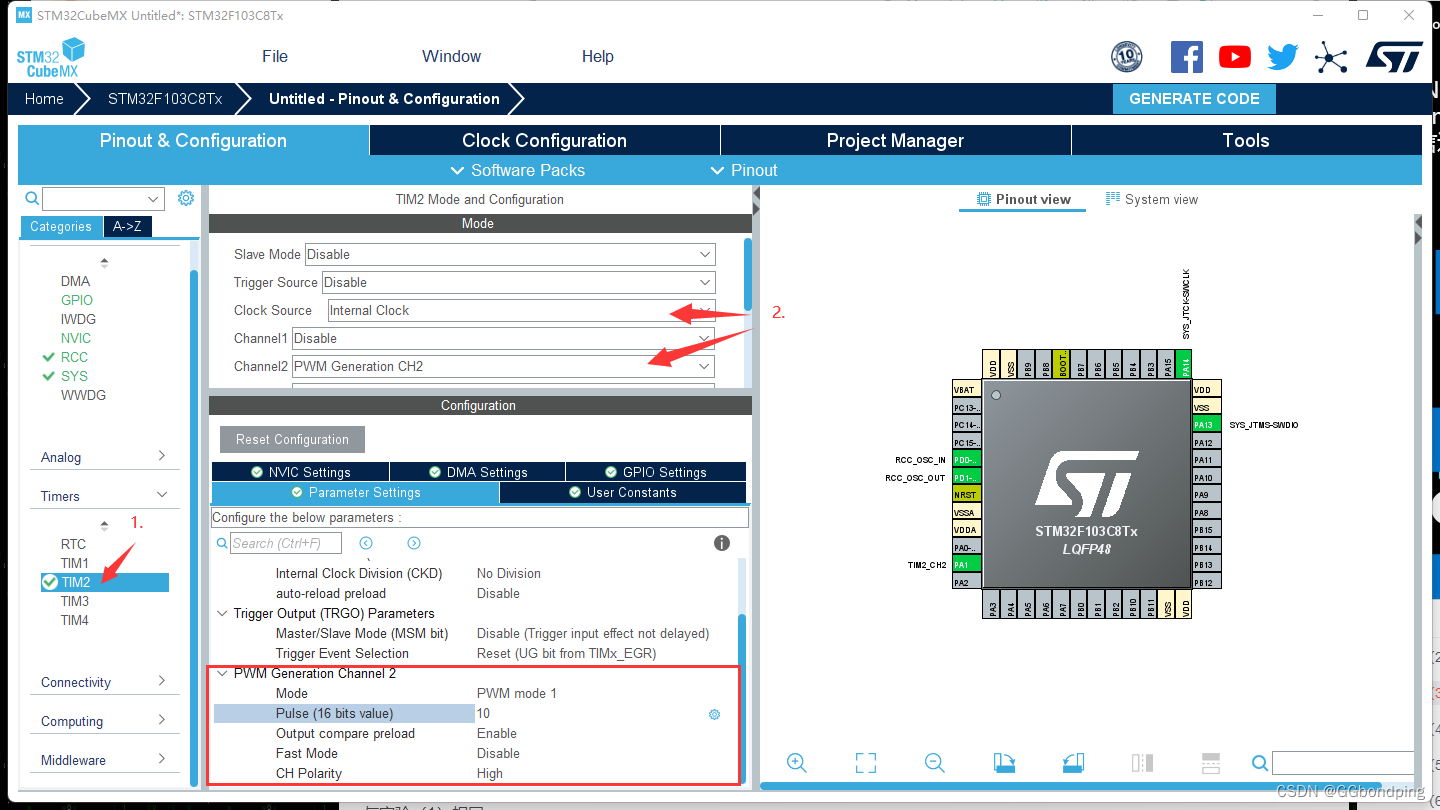Image resolution: width=1440 pixels, height=810 pixels.
Task: Collapse PWM Generation Channel 2 section
Action: pos(222,673)
